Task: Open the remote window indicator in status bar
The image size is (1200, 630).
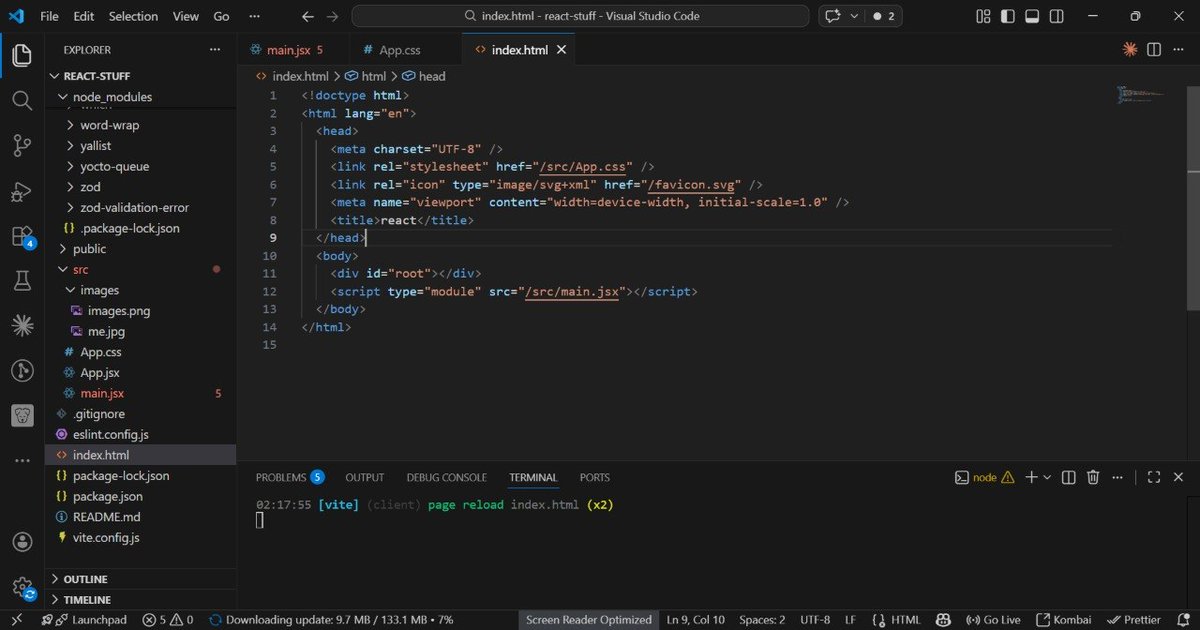Action: click(x=17, y=620)
